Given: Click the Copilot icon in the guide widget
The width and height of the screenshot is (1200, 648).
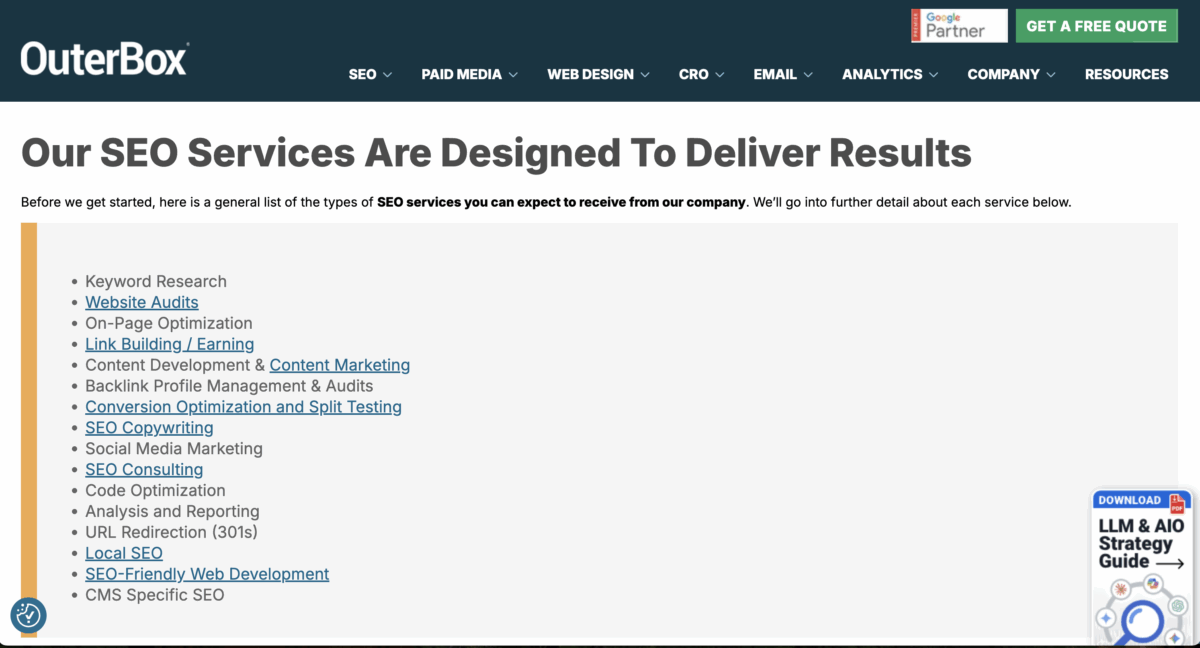Looking at the screenshot, I should click(x=1152, y=583).
